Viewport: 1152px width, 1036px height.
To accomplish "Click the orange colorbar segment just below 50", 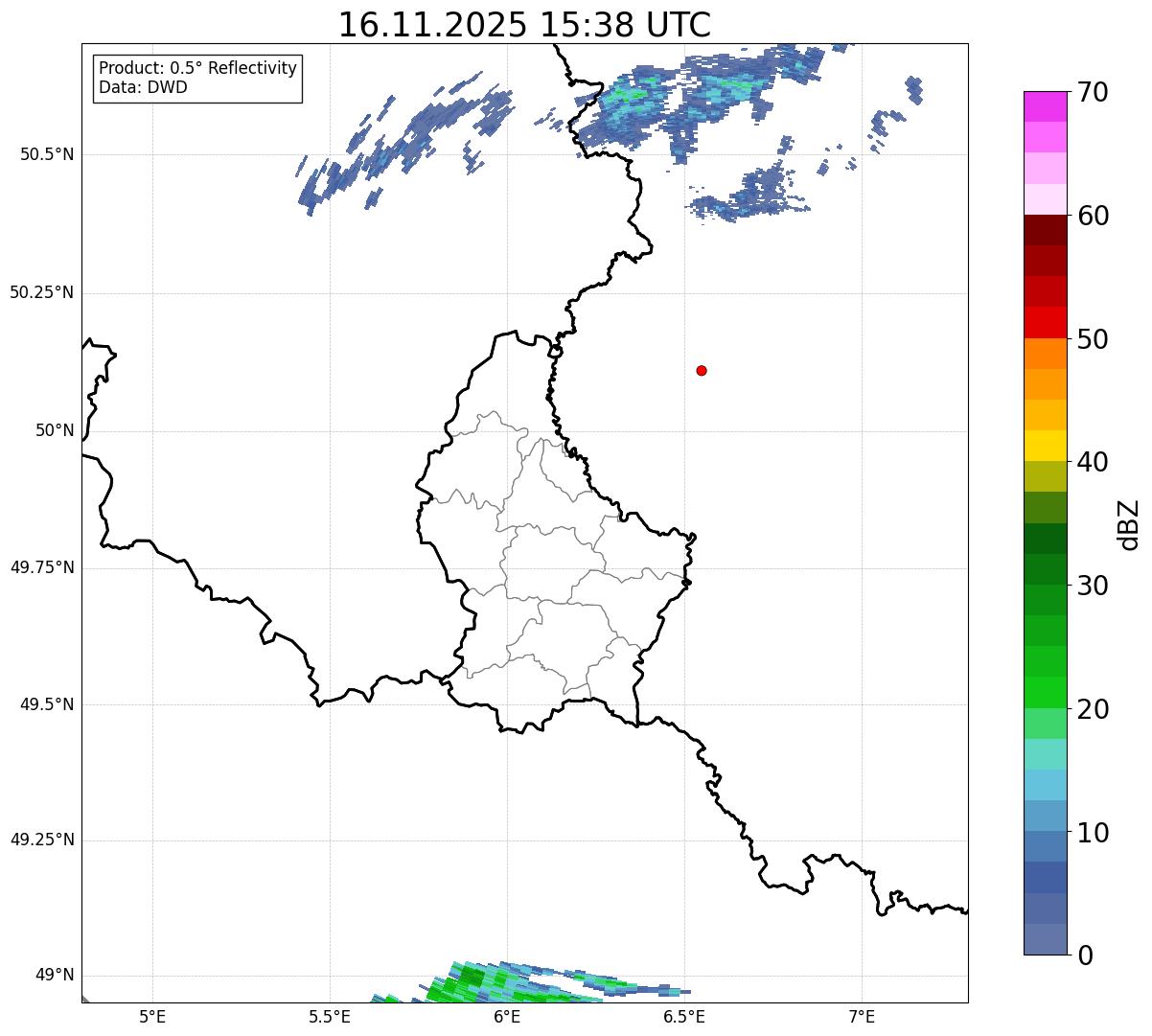I will (x=1045, y=354).
